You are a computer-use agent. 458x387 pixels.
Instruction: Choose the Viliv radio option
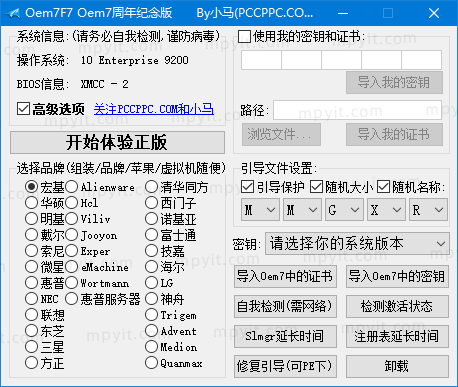[x=71, y=219]
